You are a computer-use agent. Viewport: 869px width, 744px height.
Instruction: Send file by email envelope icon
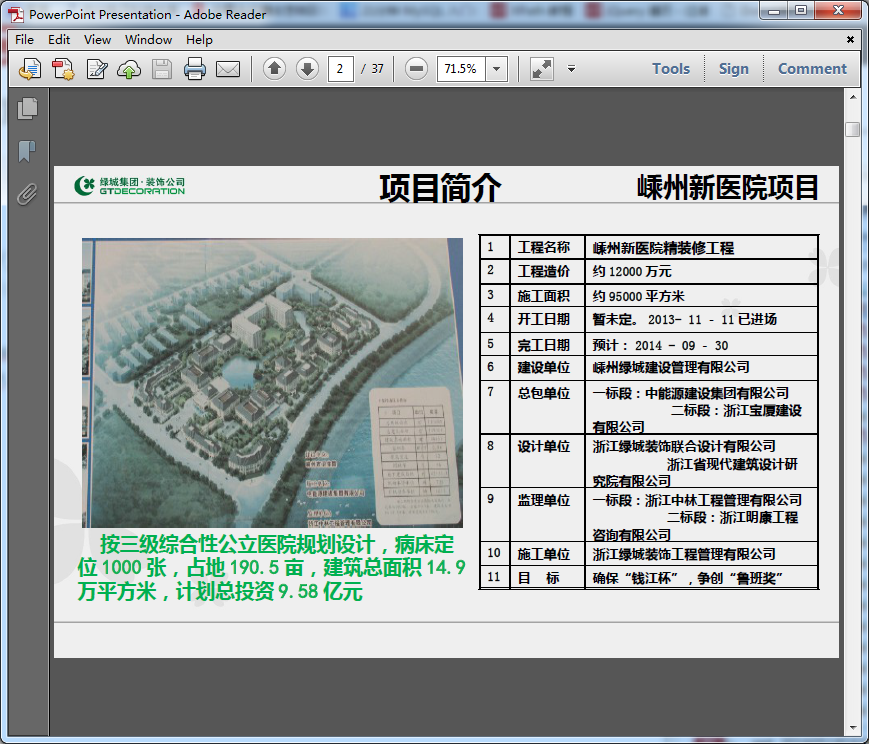tap(228, 69)
